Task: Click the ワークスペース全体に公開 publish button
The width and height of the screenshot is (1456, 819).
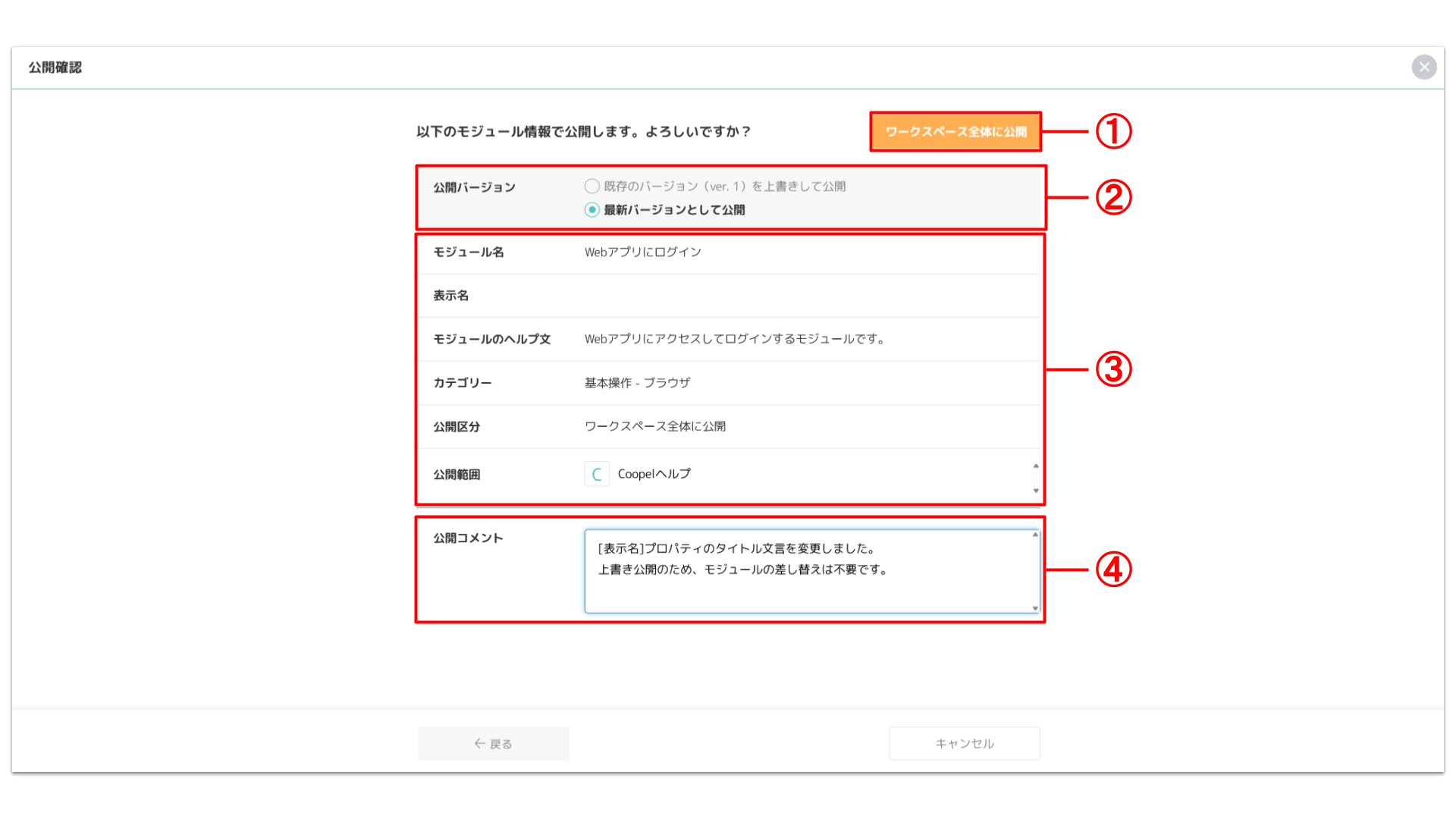Action: coord(955,132)
